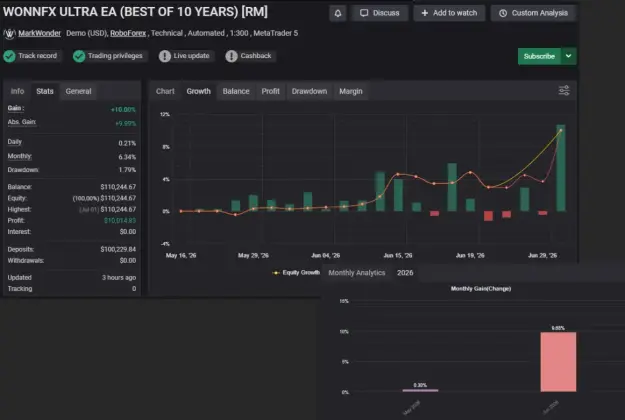Open Custom Analysis
This screenshot has height=420, width=625.
[x=533, y=13]
